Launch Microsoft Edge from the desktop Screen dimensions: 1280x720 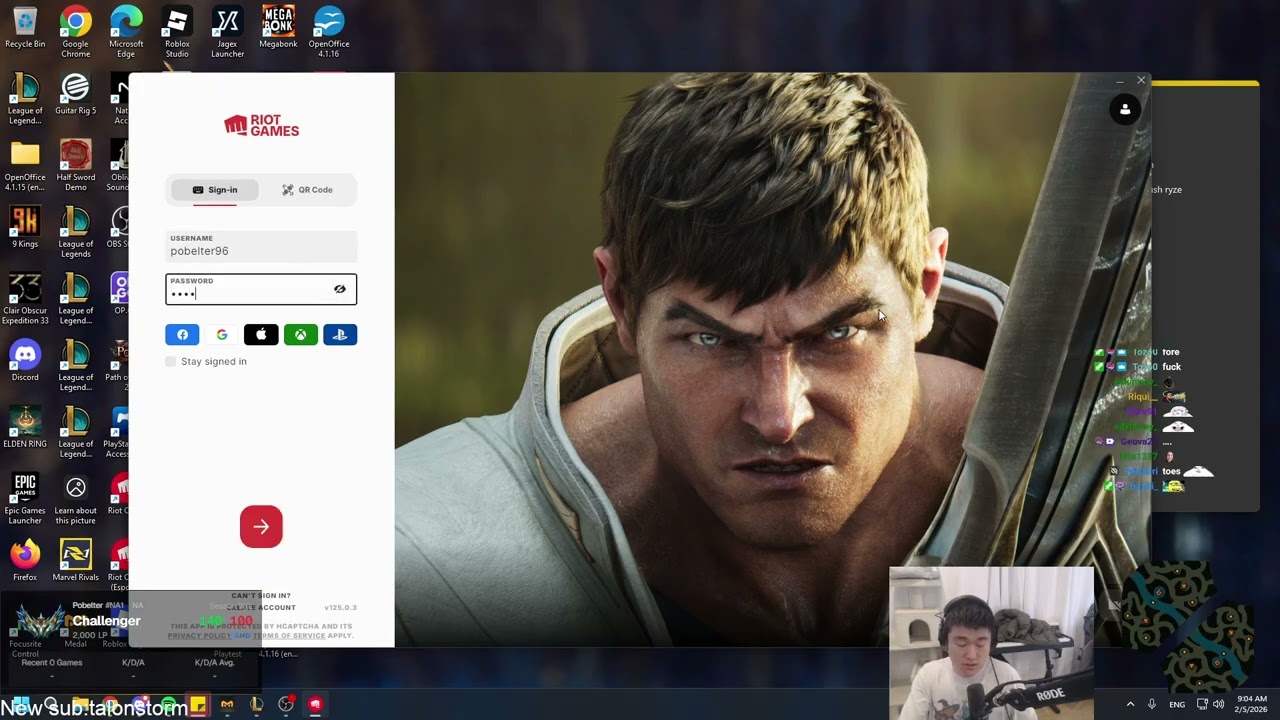pyautogui.click(x=126, y=32)
